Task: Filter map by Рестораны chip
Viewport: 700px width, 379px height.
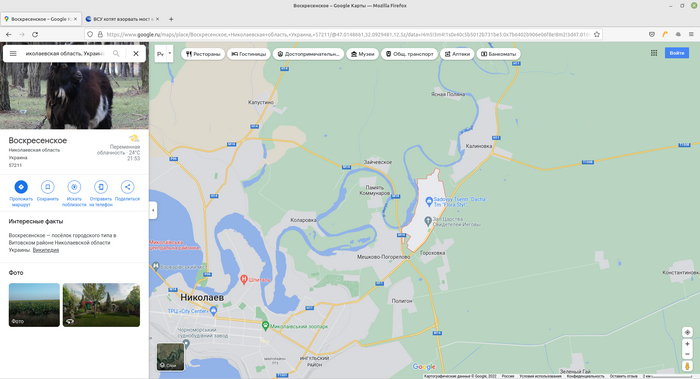Action: click(203, 54)
